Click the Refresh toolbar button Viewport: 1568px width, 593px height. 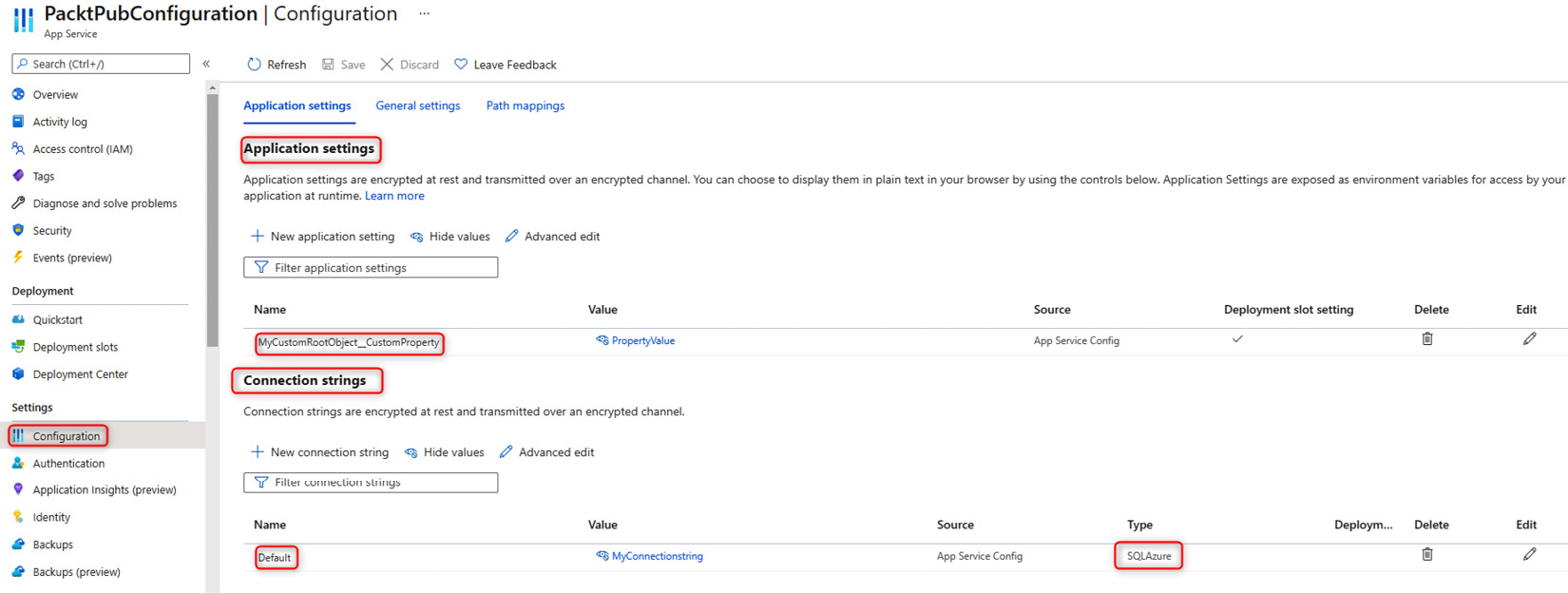point(277,65)
